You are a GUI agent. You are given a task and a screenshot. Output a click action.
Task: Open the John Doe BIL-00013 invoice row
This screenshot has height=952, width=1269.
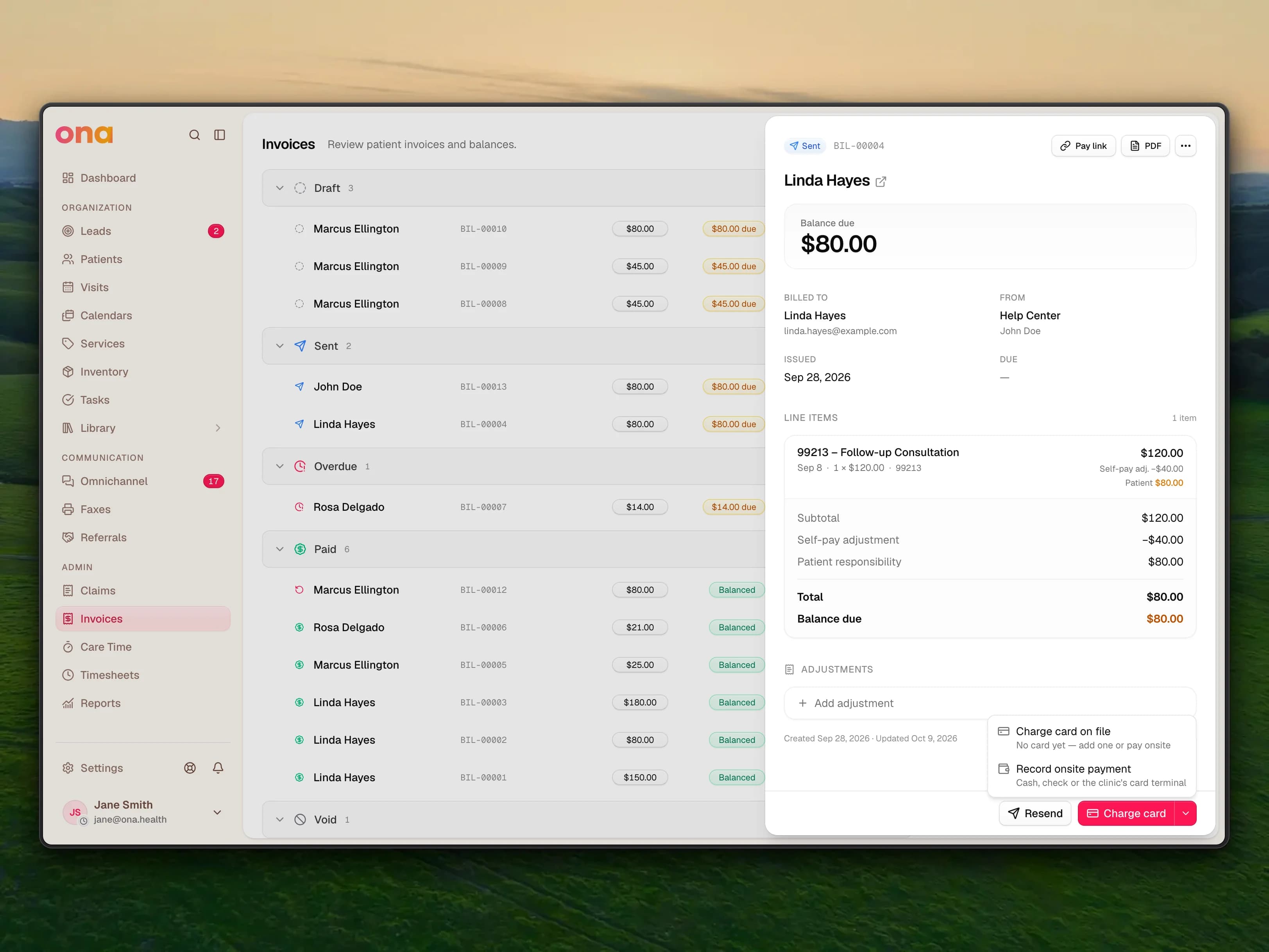pos(514,387)
